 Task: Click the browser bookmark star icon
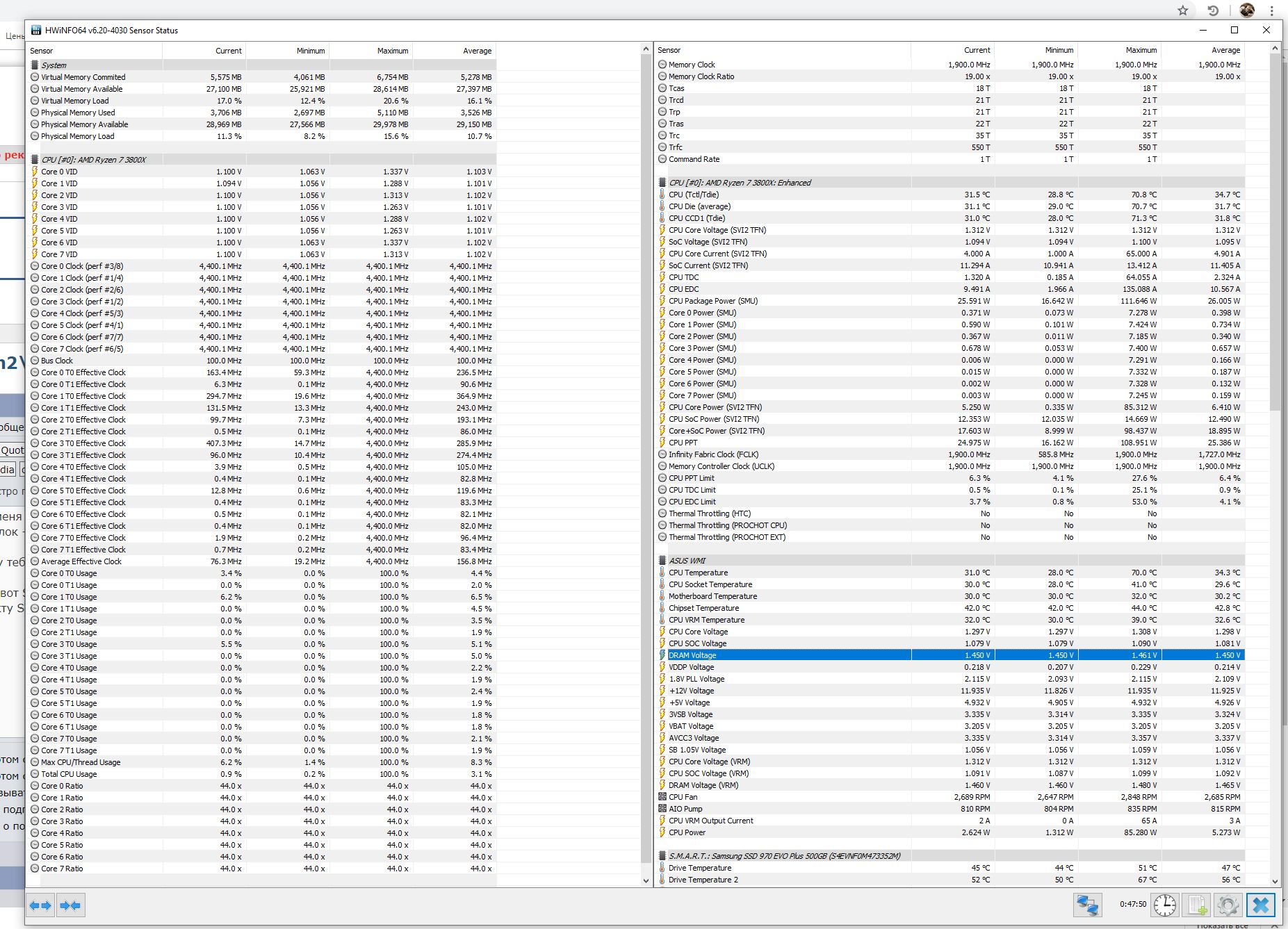coord(1182,10)
